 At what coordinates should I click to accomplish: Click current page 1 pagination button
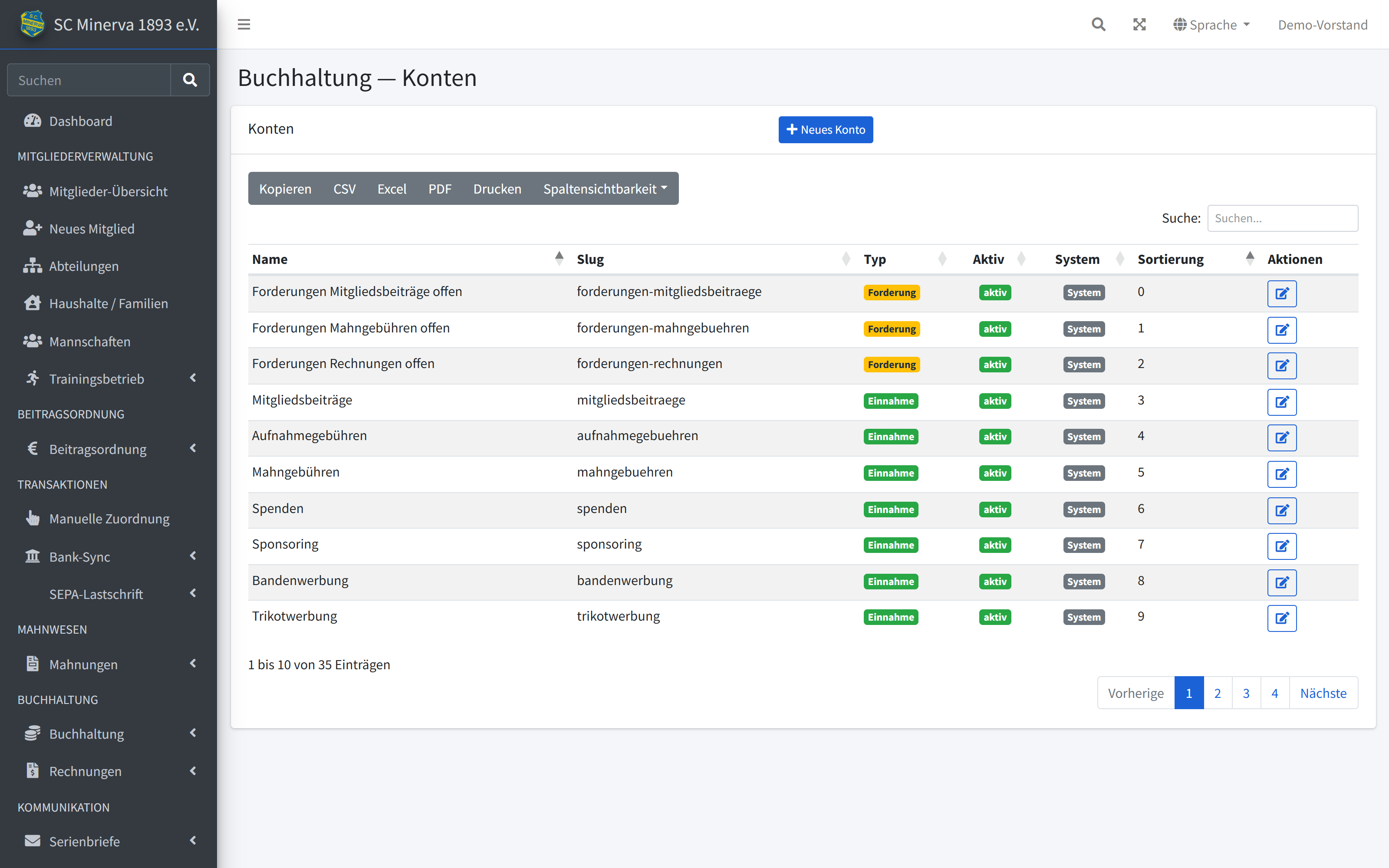click(1189, 693)
